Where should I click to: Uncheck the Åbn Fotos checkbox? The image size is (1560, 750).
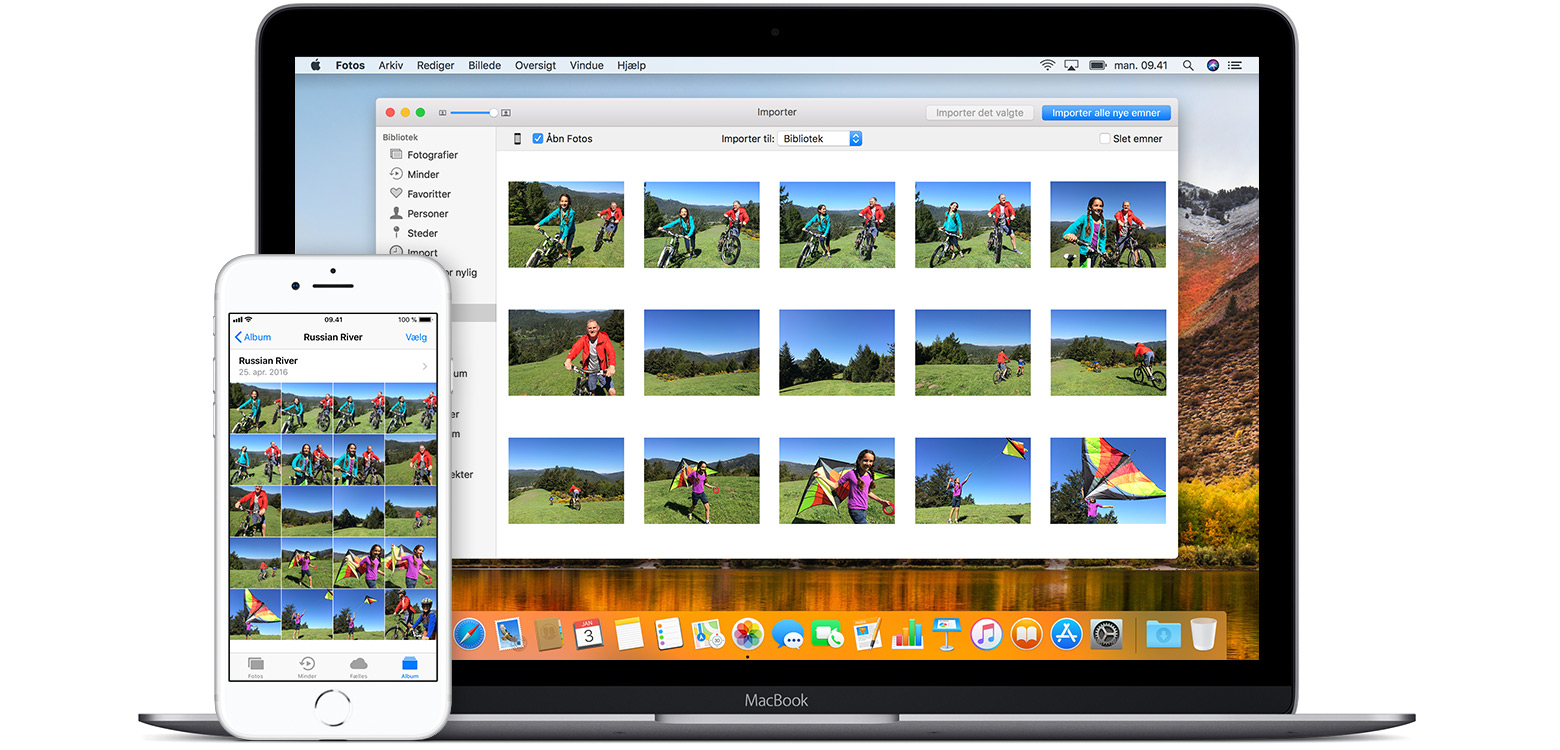click(x=538, y=139)
